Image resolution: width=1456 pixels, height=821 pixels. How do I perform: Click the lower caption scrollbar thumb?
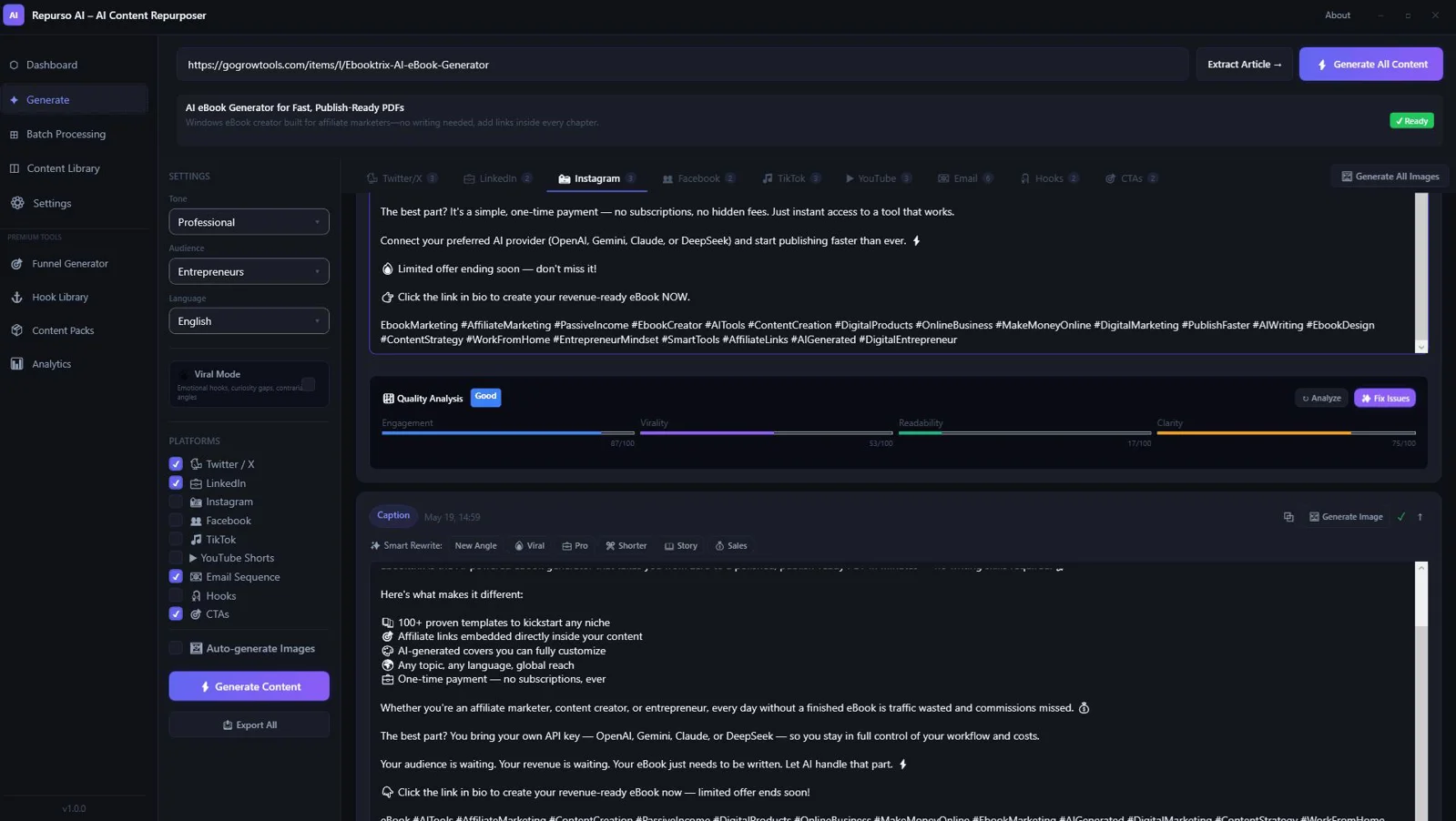(x=1420, y=601)
